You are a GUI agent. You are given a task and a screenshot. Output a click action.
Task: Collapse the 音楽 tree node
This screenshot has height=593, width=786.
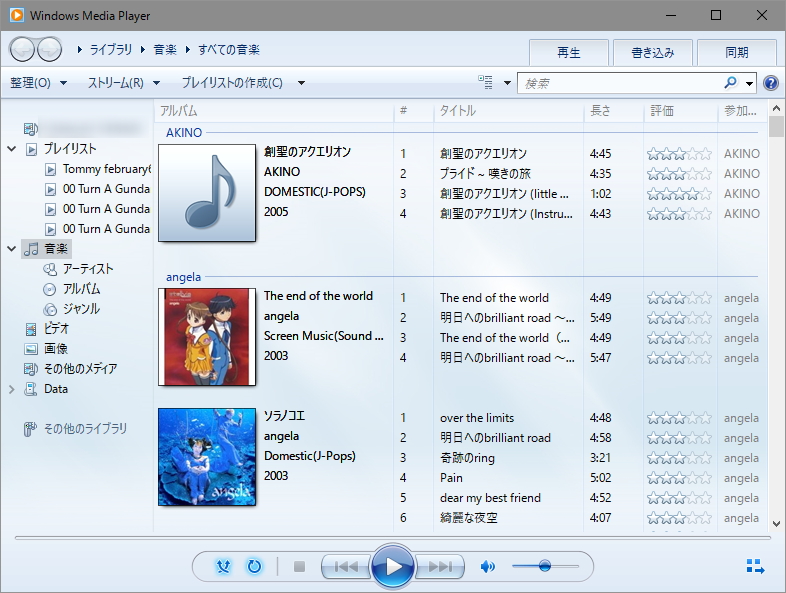[12, 249]
